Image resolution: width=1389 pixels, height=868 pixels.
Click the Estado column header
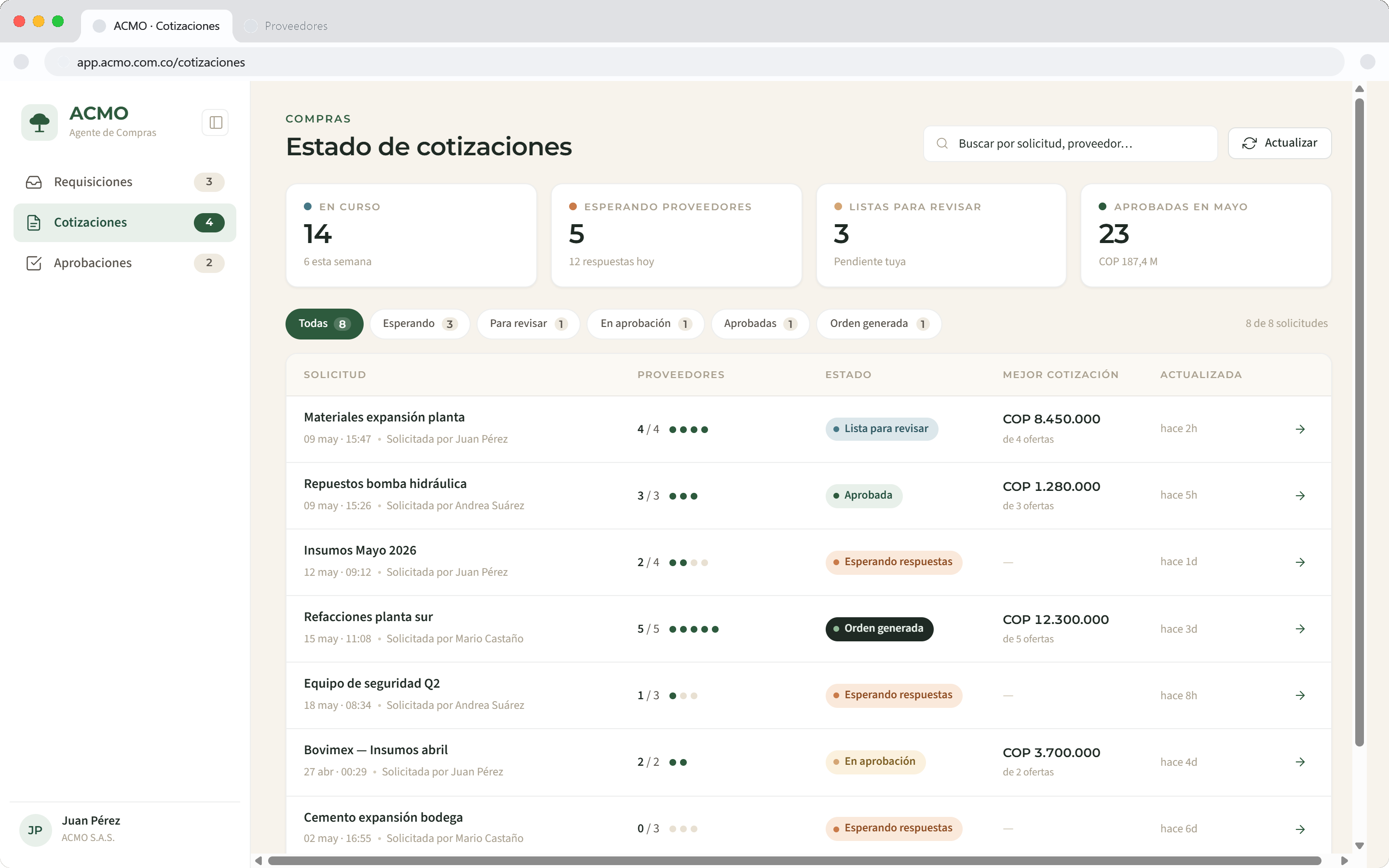pyautogui.click(x=848, y=375)
